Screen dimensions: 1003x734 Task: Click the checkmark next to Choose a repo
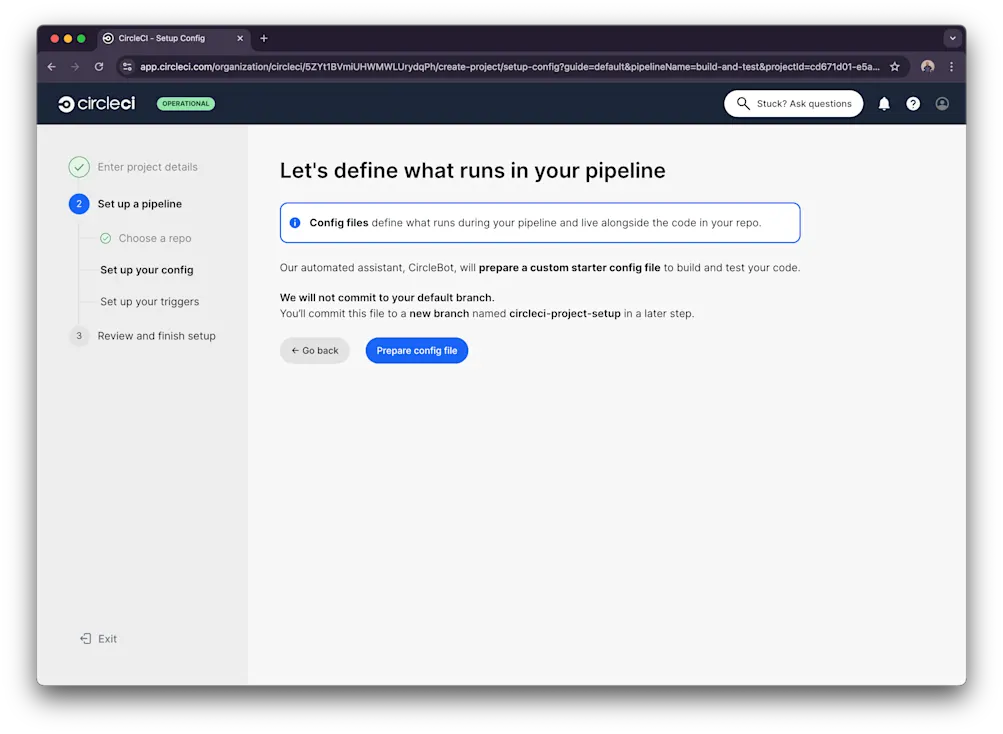tap(106, 238)
